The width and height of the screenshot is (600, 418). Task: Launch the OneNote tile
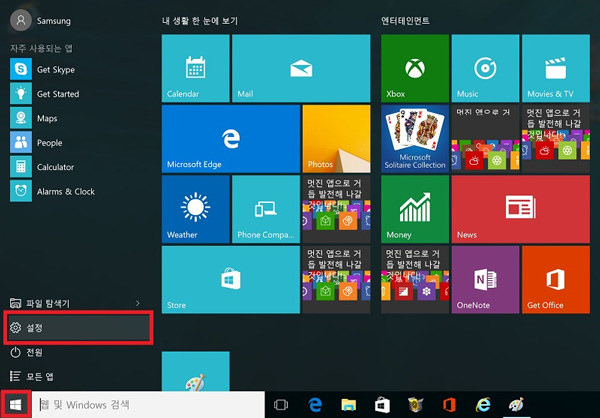(485, 279)
